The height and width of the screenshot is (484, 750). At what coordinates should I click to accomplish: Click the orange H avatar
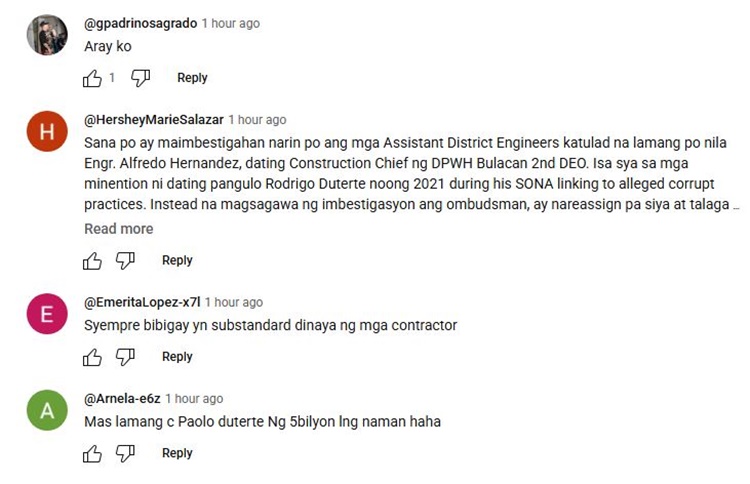[47, 131]
